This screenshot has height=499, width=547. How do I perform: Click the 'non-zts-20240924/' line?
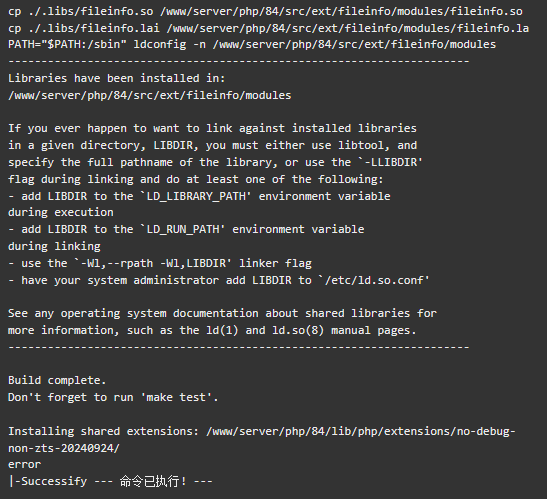(x=64, y=448)
